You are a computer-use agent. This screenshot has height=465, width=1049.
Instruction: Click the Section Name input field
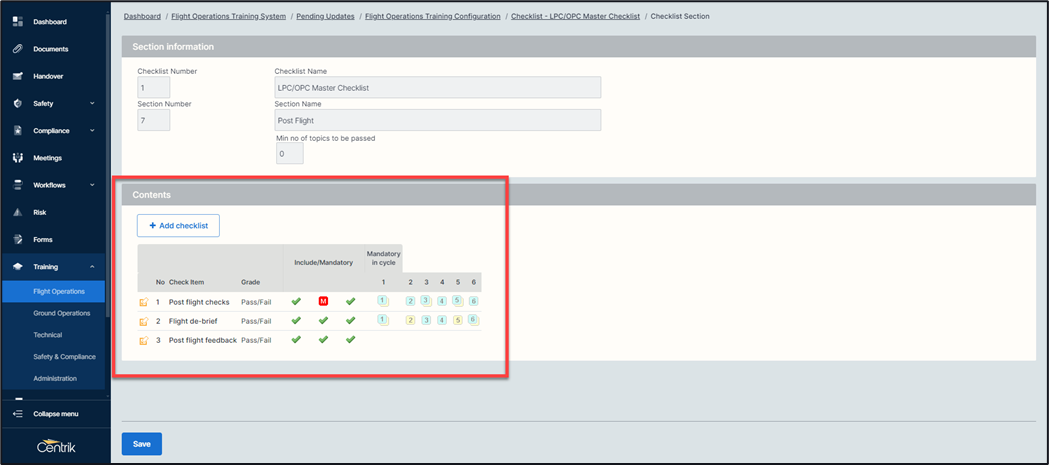[437, 120]
